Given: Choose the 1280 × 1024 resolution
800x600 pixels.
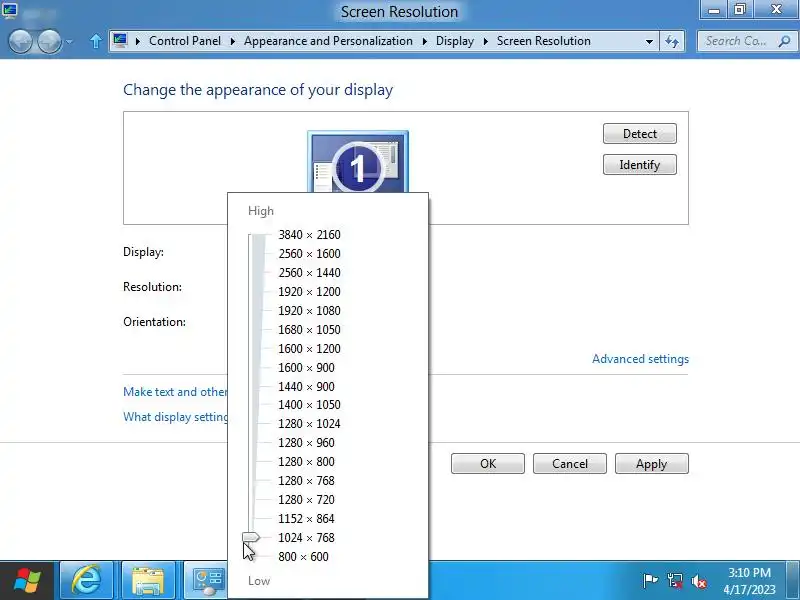Looking at the screenshot, I should (x=309, y=423).
